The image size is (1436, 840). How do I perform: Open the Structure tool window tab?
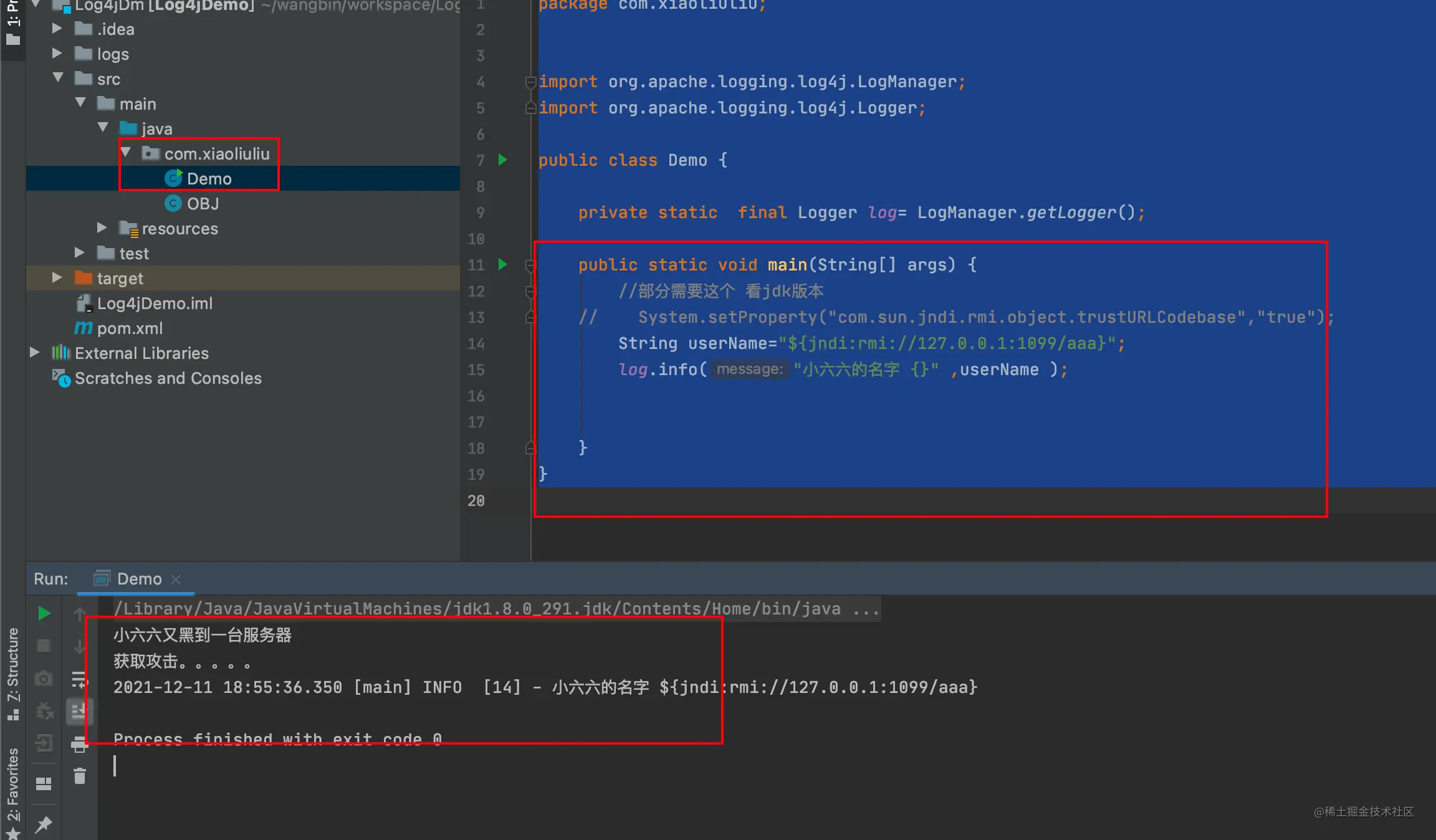(x=13, y=674)
